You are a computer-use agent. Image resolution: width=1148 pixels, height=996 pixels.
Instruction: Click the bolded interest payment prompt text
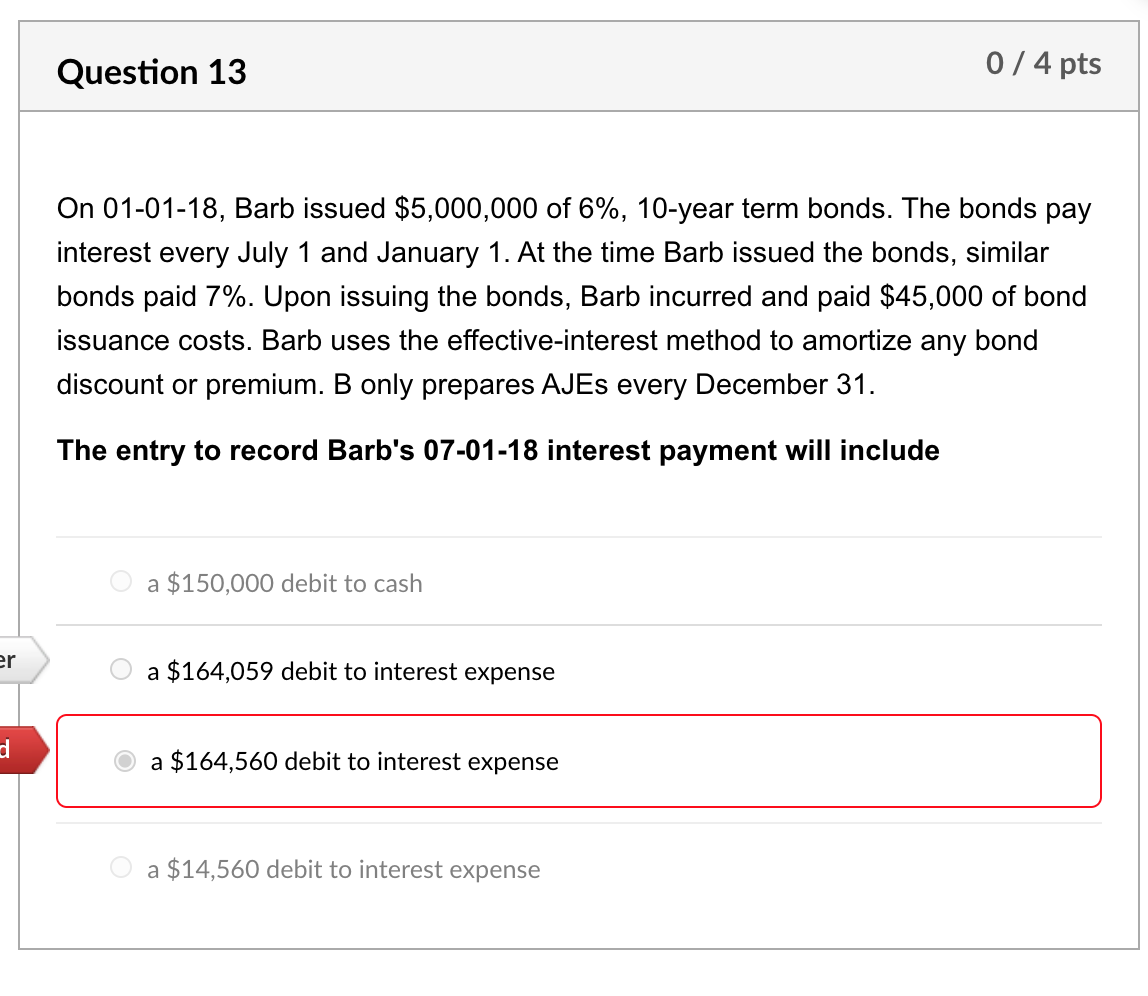[x=497, y=450]
